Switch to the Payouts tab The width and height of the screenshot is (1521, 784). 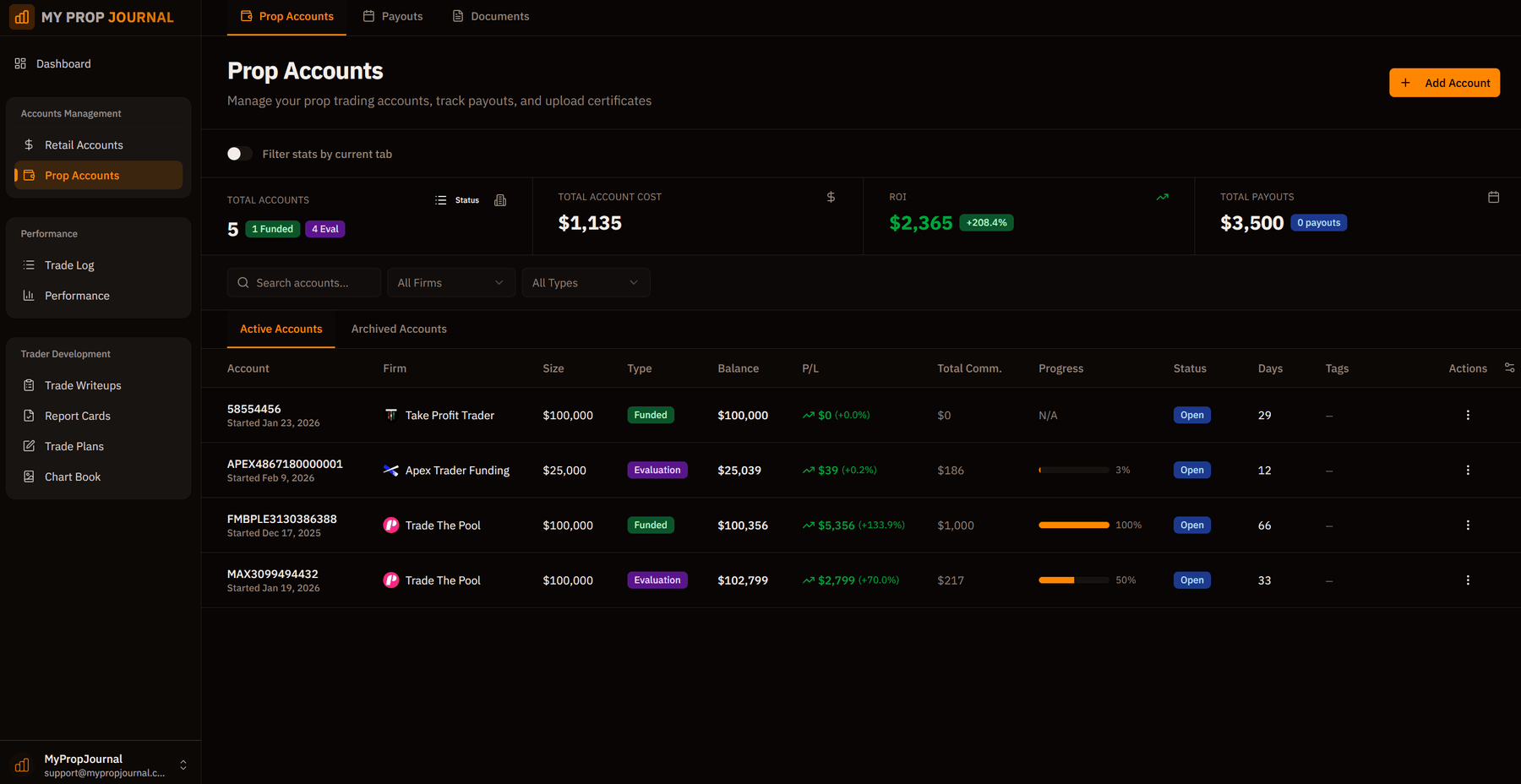click(392, 15)
